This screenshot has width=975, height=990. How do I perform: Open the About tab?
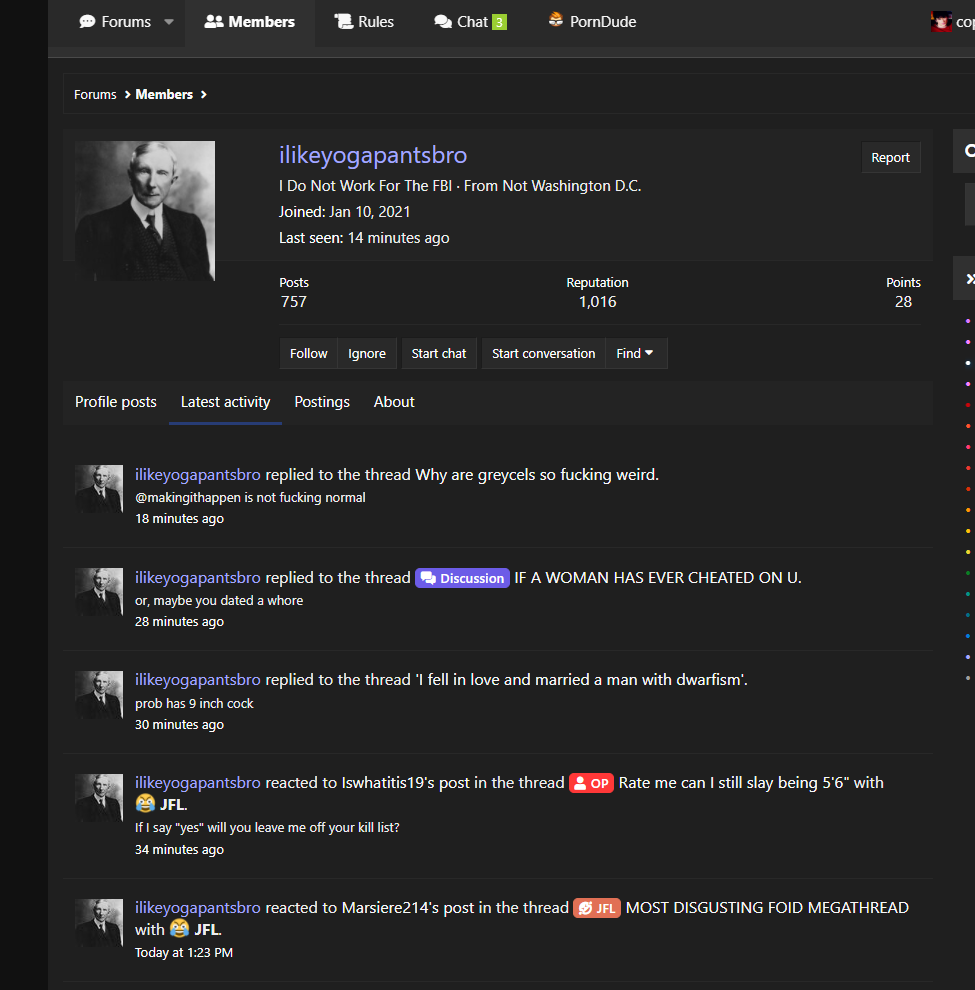(x=394, y=402)
